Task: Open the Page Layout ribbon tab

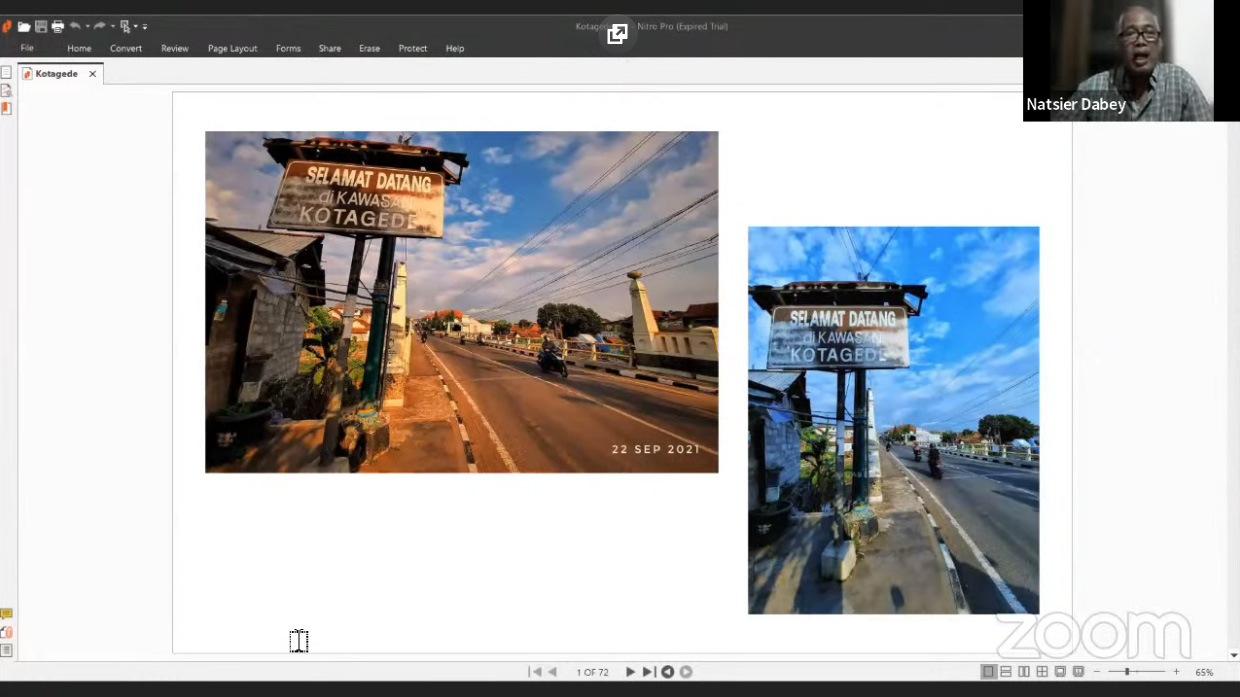Action: 232,48
